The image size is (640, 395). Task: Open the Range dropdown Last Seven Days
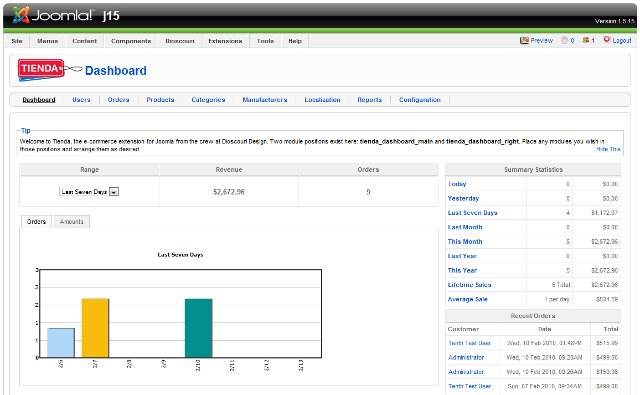tap(89, 191)
